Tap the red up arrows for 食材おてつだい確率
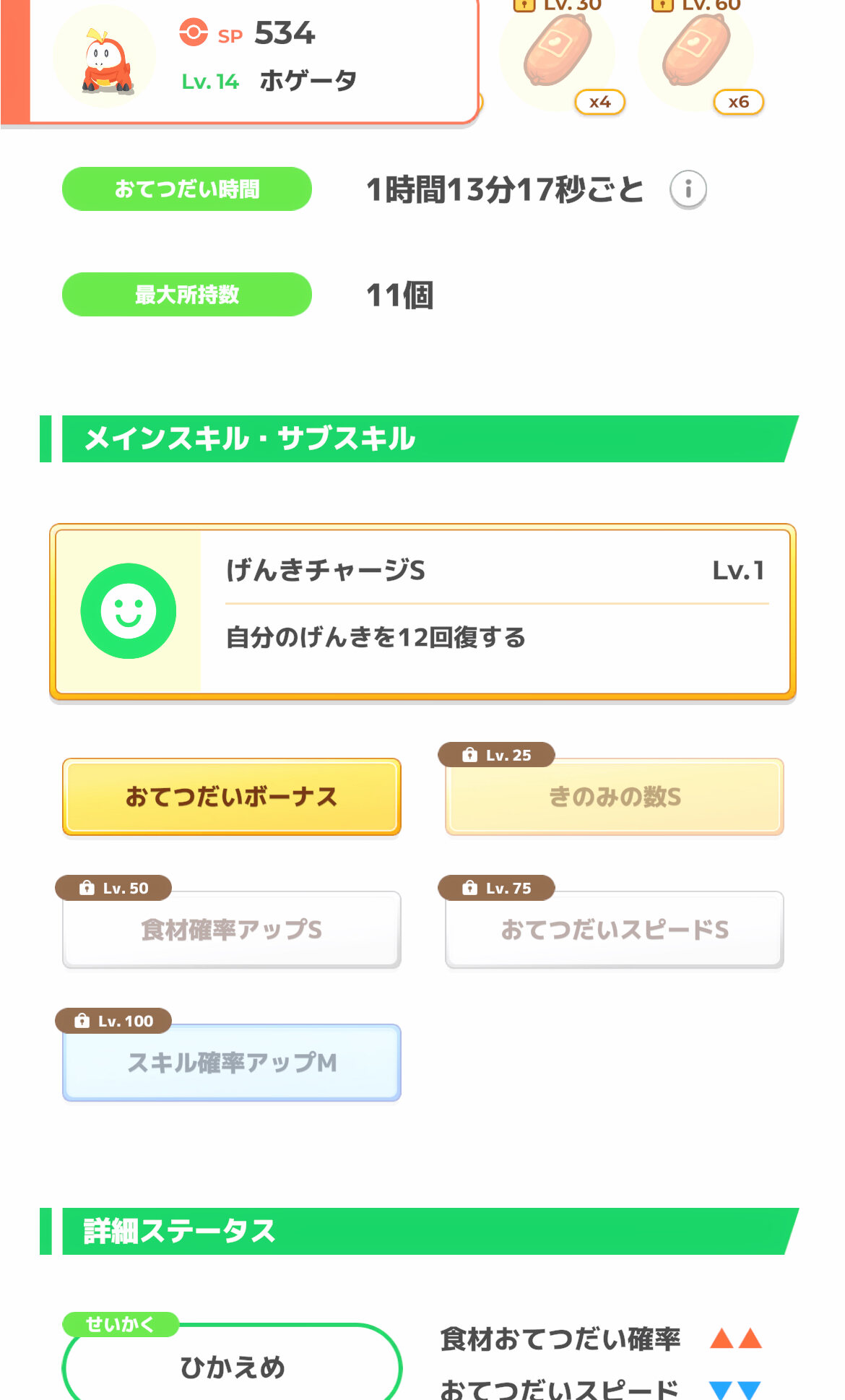 pyautogui.click(x=736, y=1339)
